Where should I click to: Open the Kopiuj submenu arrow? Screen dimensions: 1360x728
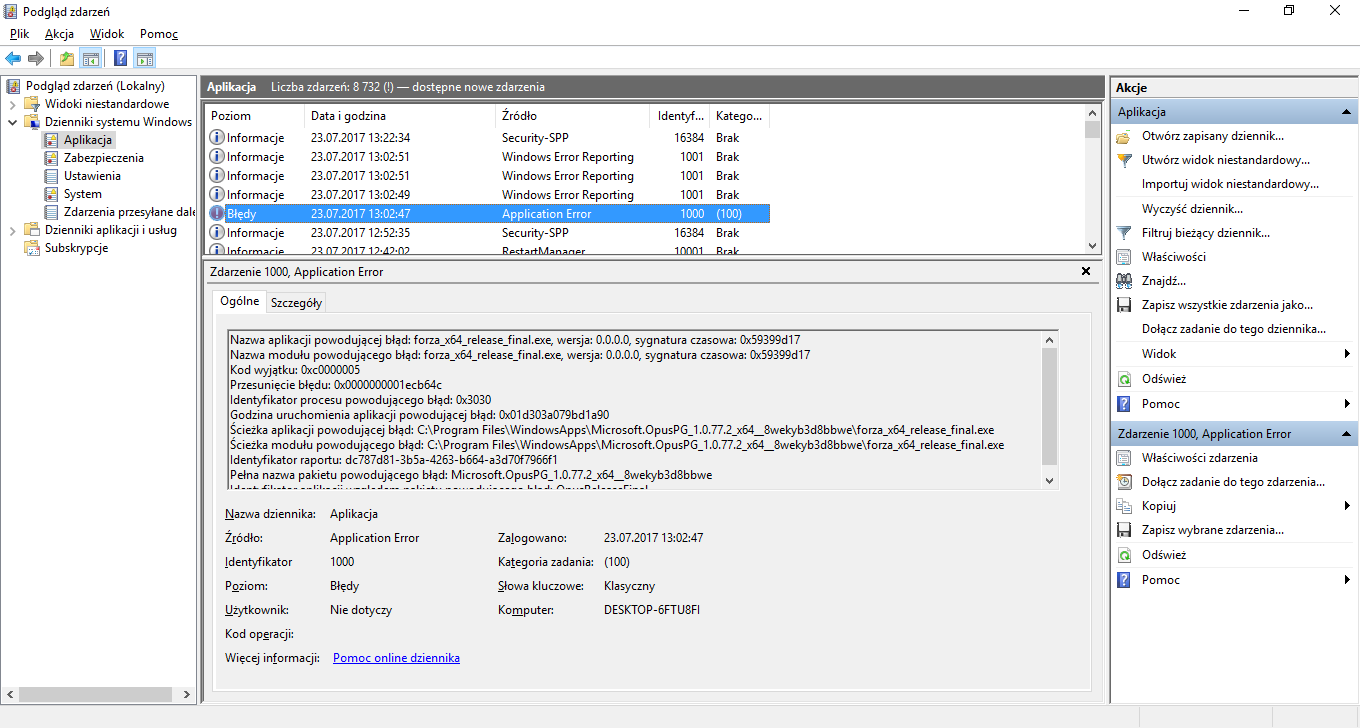pyautogui.click(x=1348, y=506)
